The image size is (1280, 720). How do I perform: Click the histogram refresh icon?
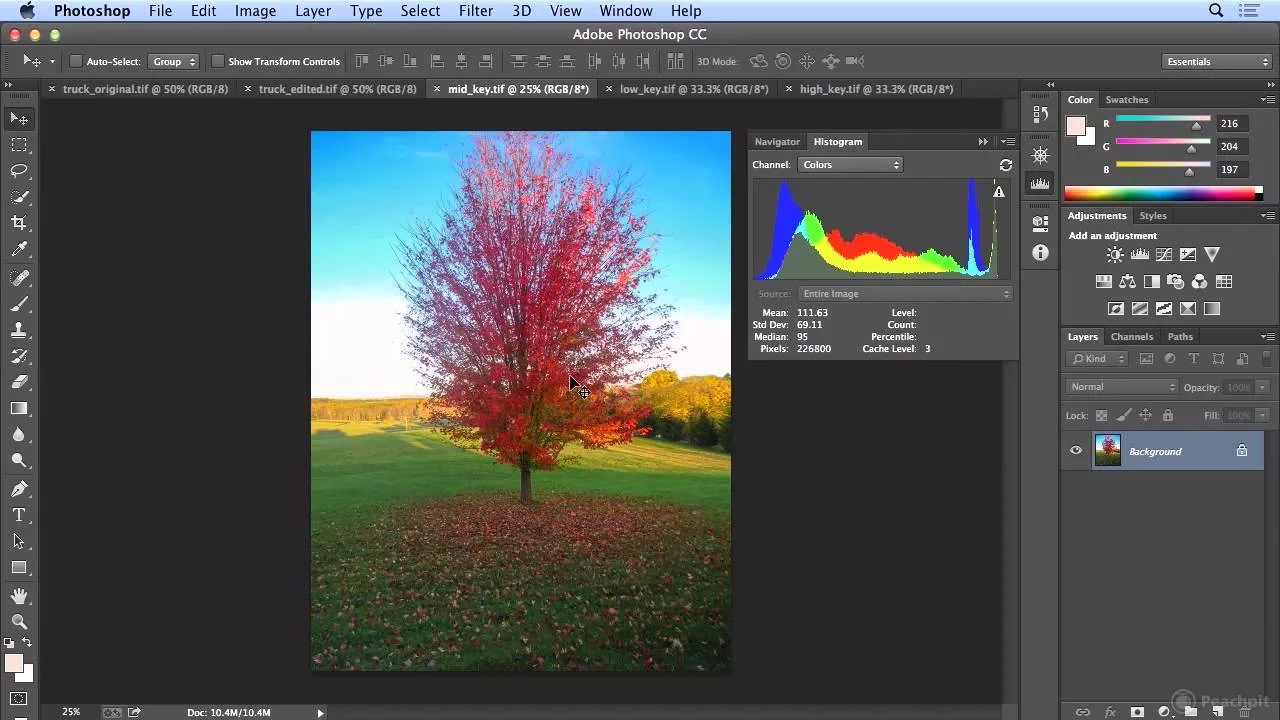(x=1005, y=165)
